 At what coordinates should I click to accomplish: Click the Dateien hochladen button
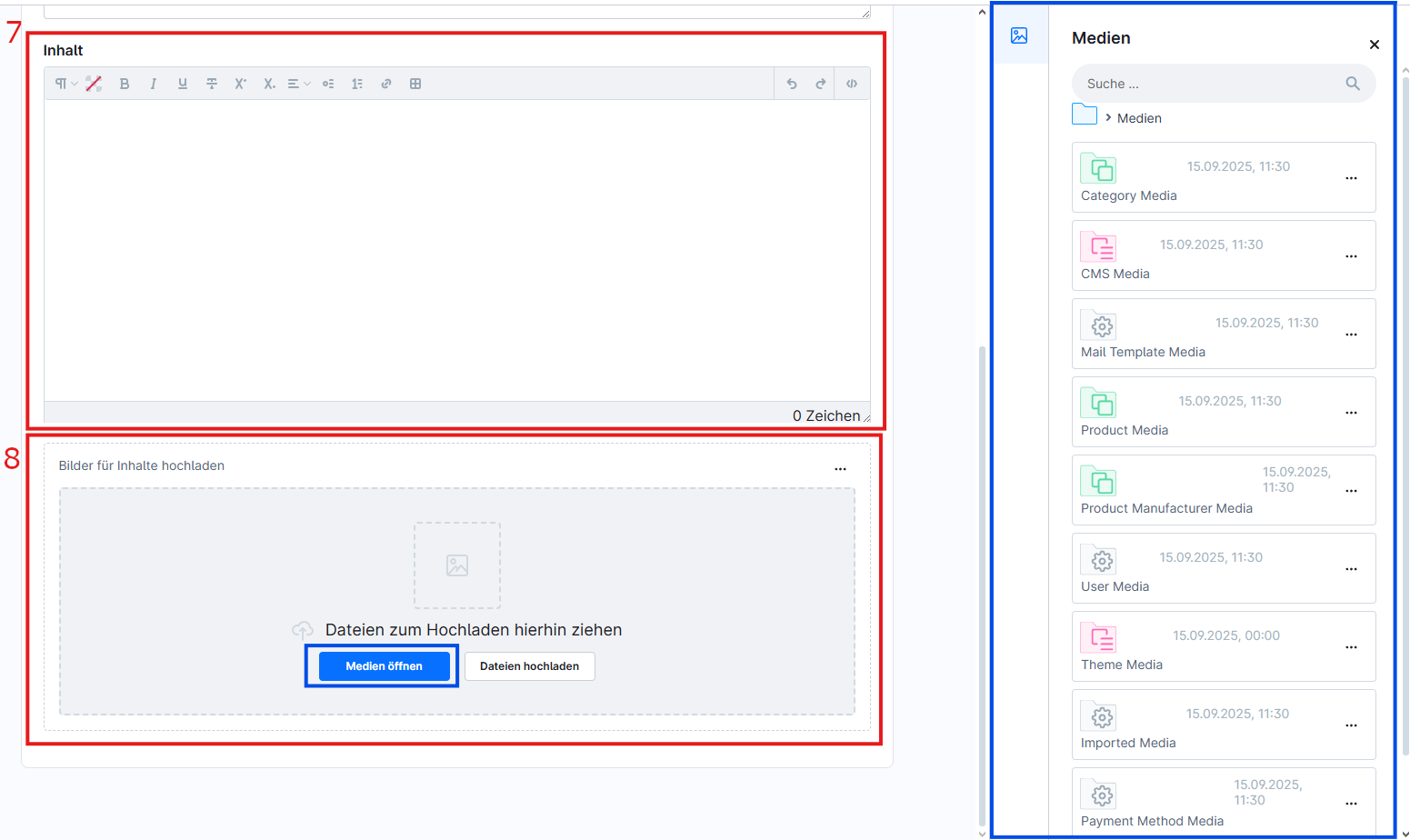(529, 666)
